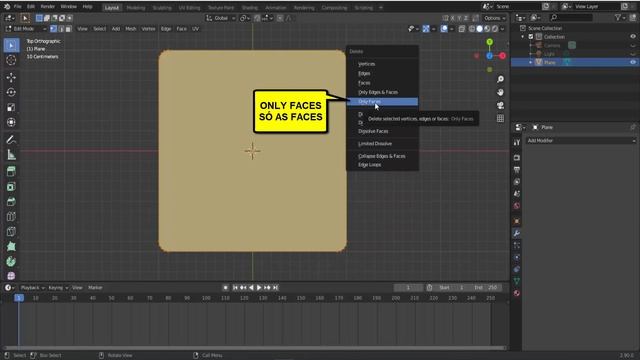Click the pan view hand icon
640x360 pixels.
pyautogui.click(x=500, y=92)
